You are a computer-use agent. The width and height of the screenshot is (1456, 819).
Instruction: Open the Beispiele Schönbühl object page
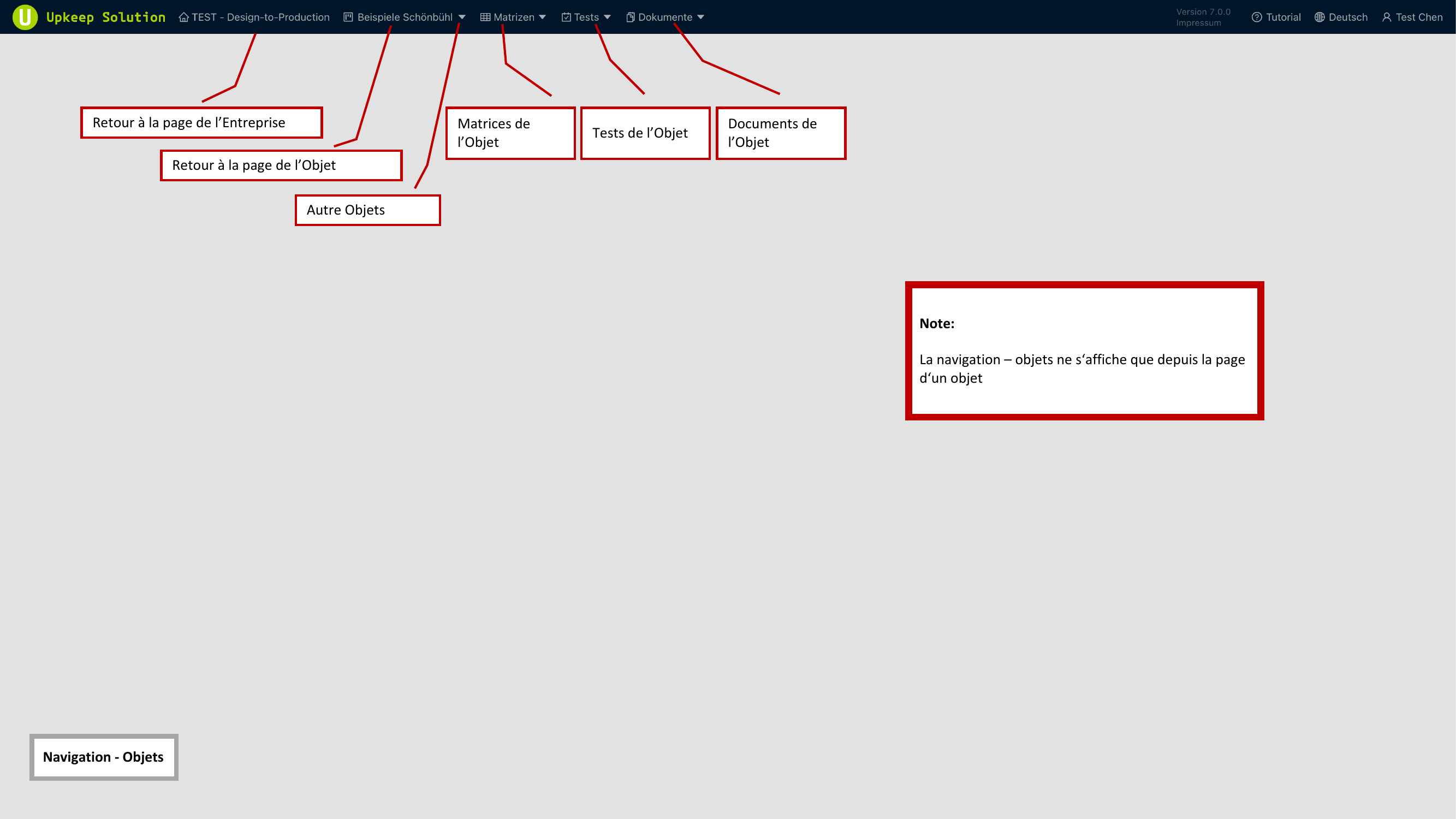pos(405,17)
